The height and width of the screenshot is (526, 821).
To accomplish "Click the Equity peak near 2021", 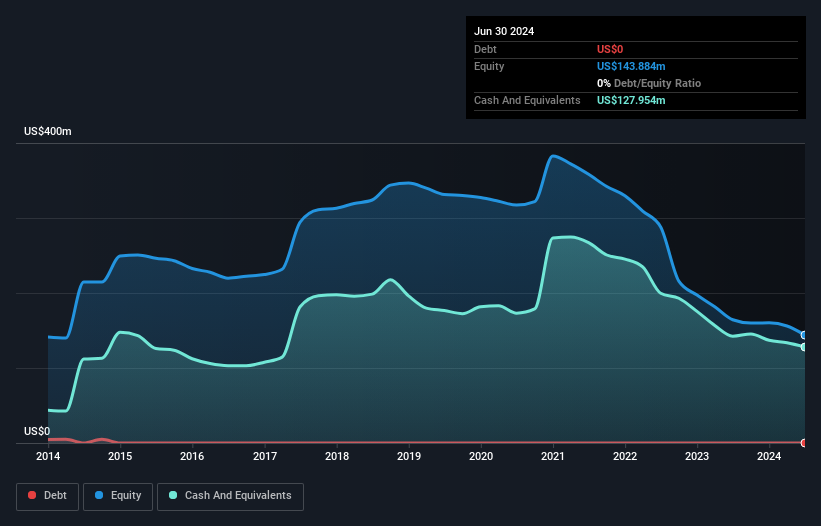I will coord(553,155).
